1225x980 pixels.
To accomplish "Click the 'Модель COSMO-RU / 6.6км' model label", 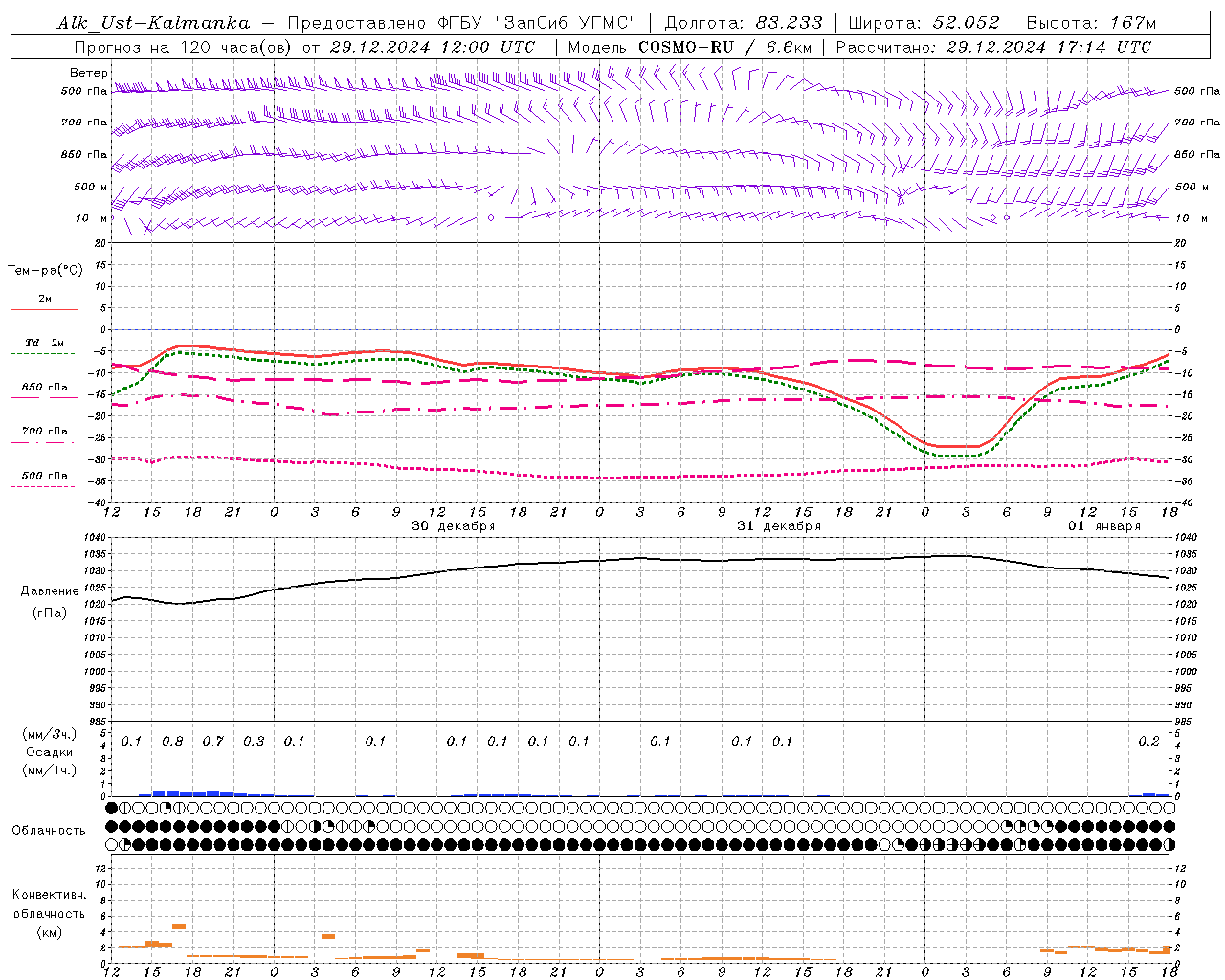I will 689,47.
